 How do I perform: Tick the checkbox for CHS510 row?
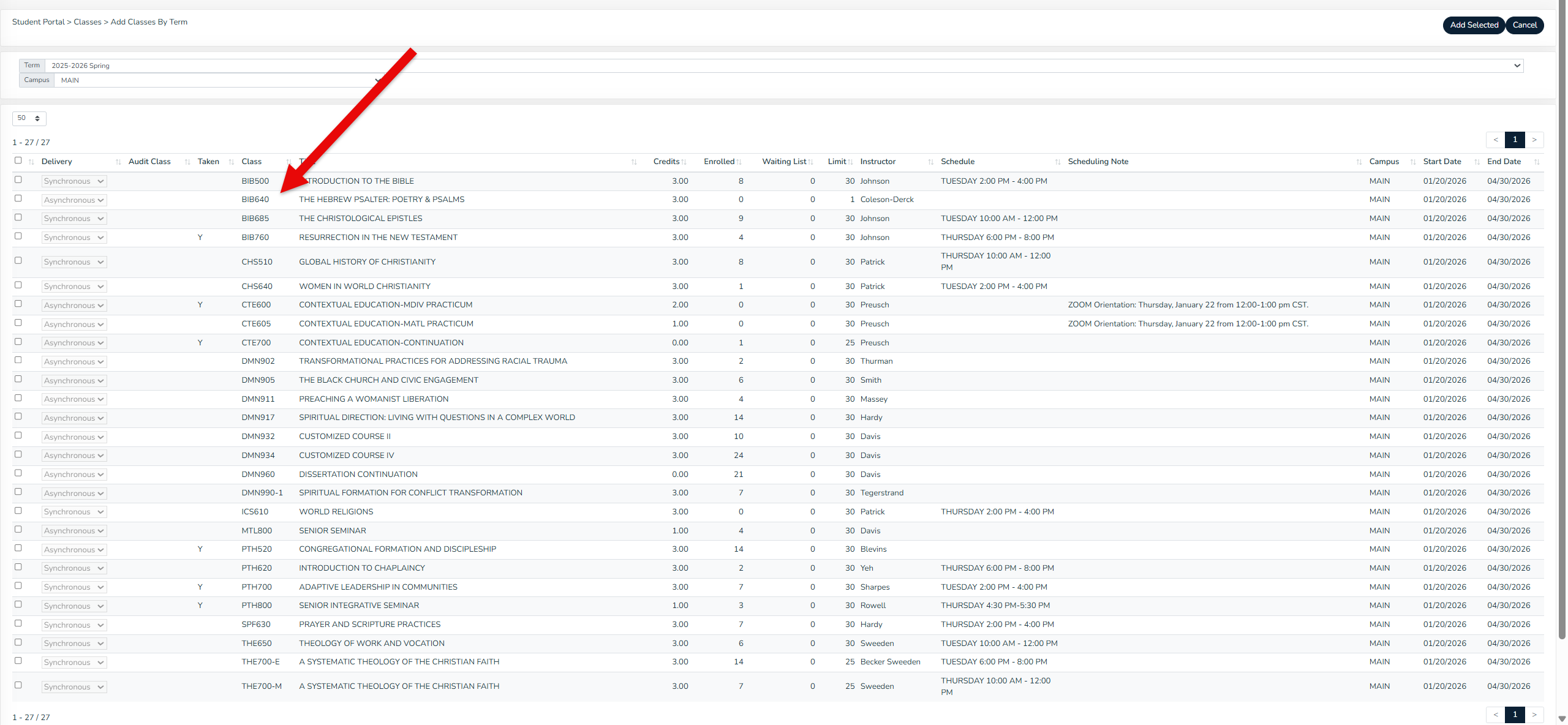pos(18,261)
